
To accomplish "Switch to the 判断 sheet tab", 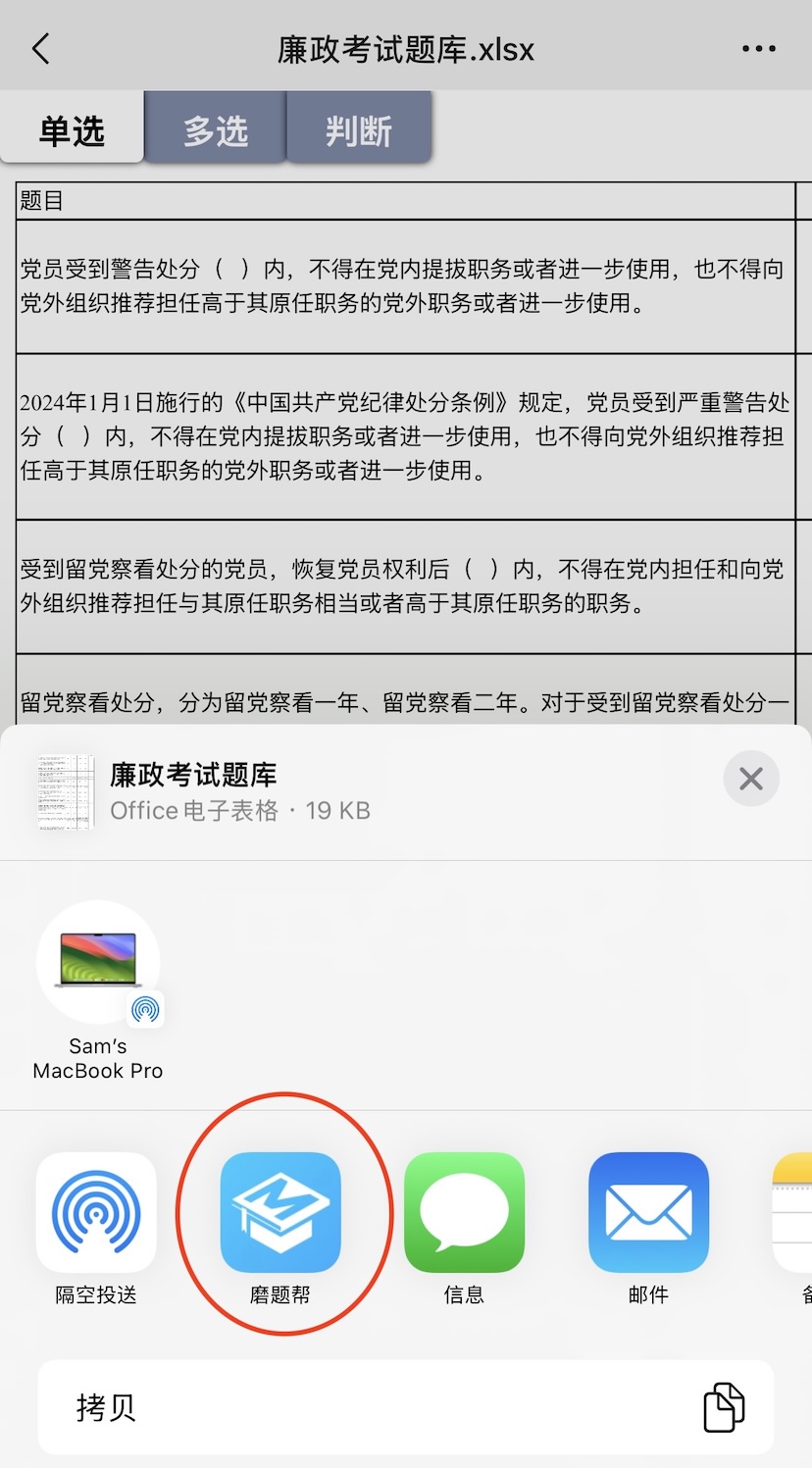I will 359,130.
